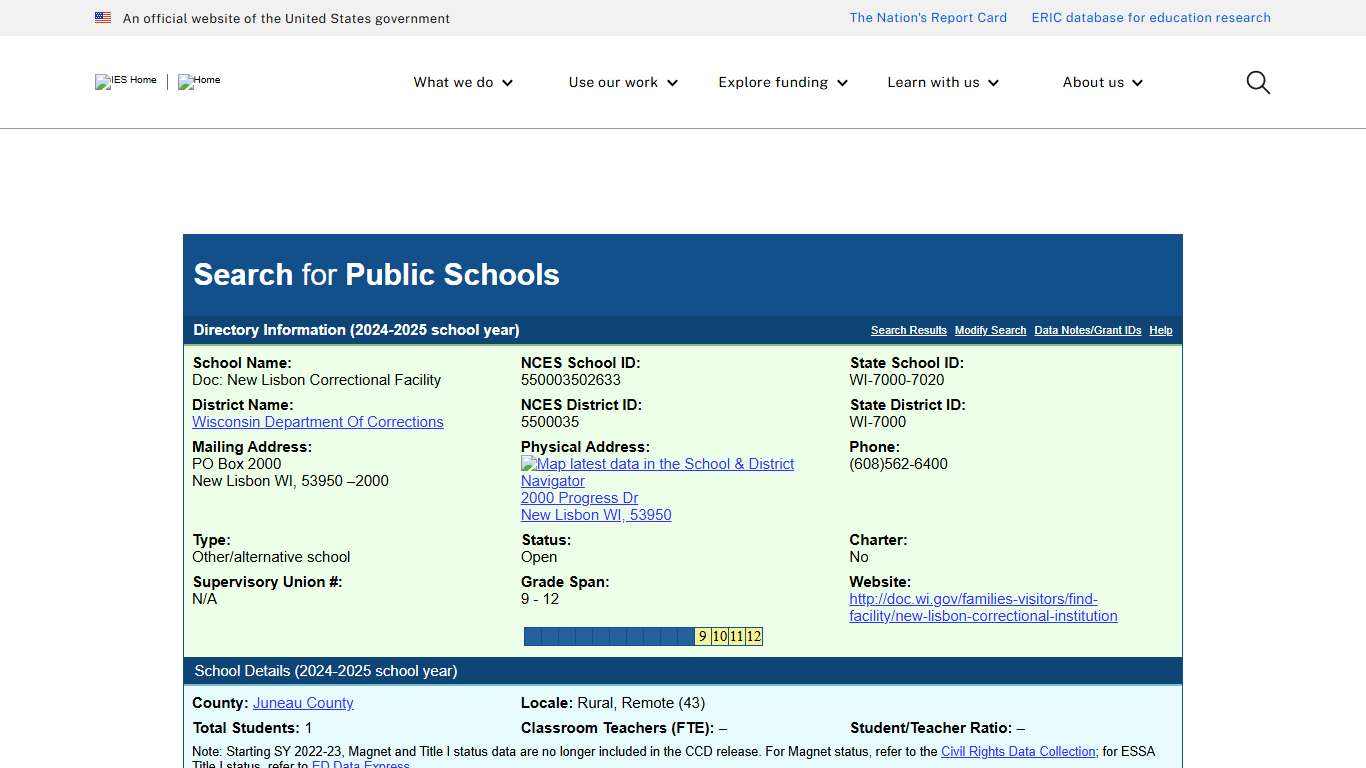Click Modify Search
The height and width of the screenshot is (768, 1366).
click(990, 330)
